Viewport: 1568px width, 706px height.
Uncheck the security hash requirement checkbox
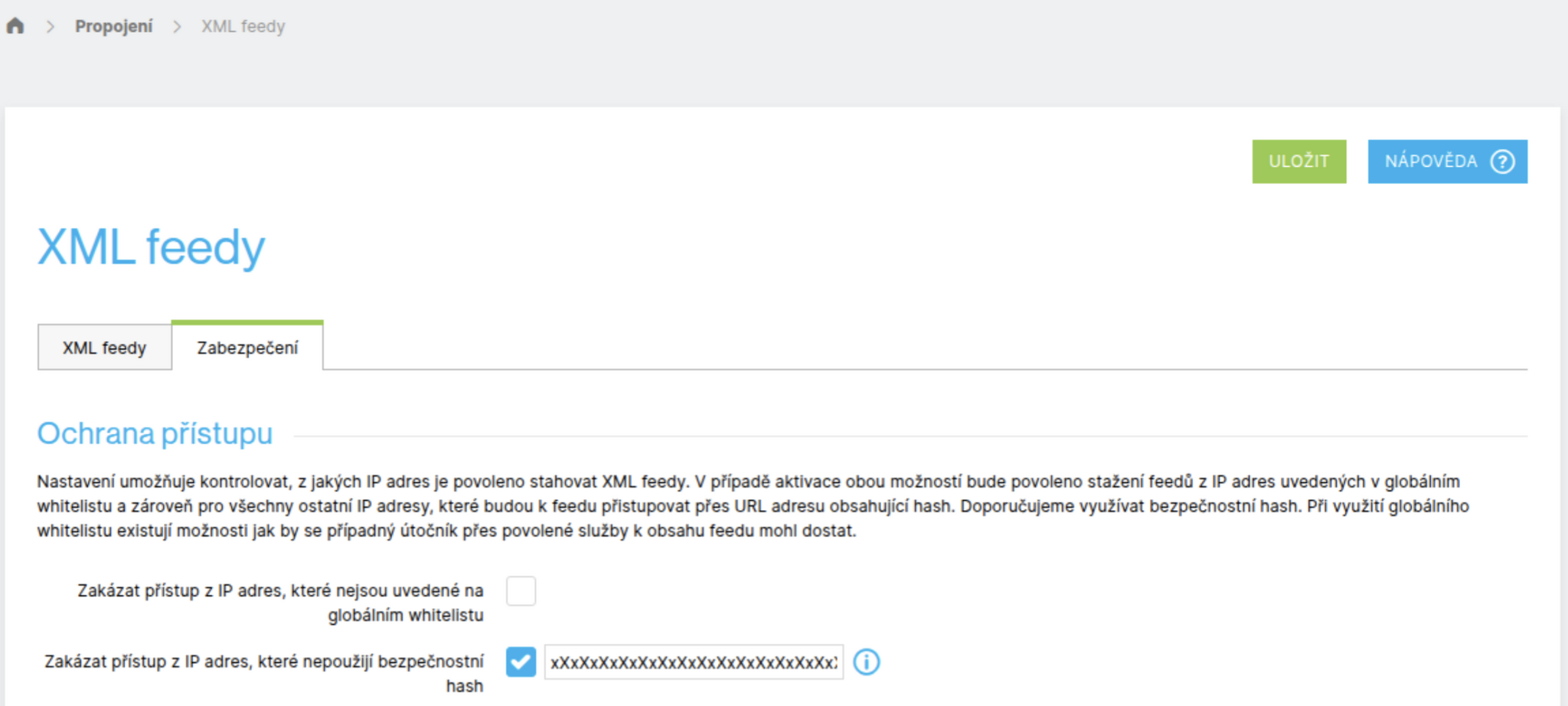[521, 662]
